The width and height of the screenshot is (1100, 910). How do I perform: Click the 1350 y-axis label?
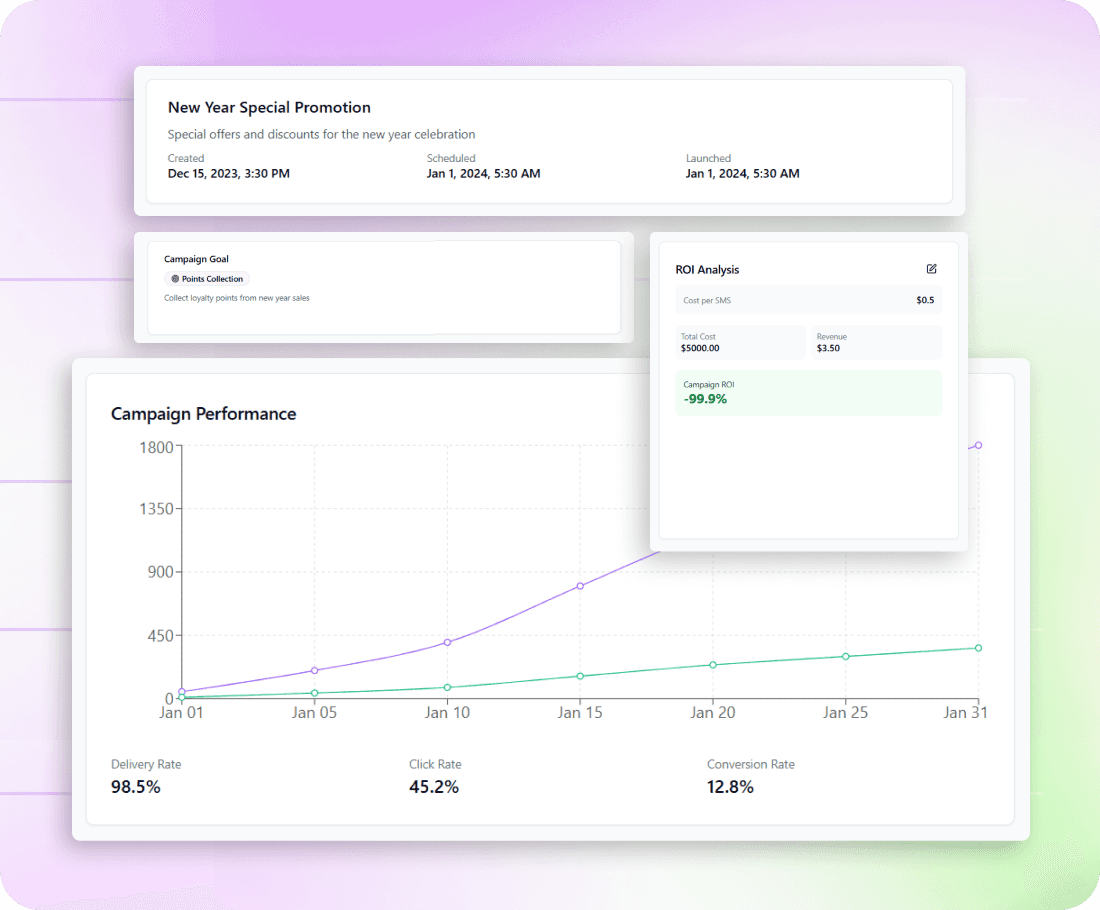[156, 509]
